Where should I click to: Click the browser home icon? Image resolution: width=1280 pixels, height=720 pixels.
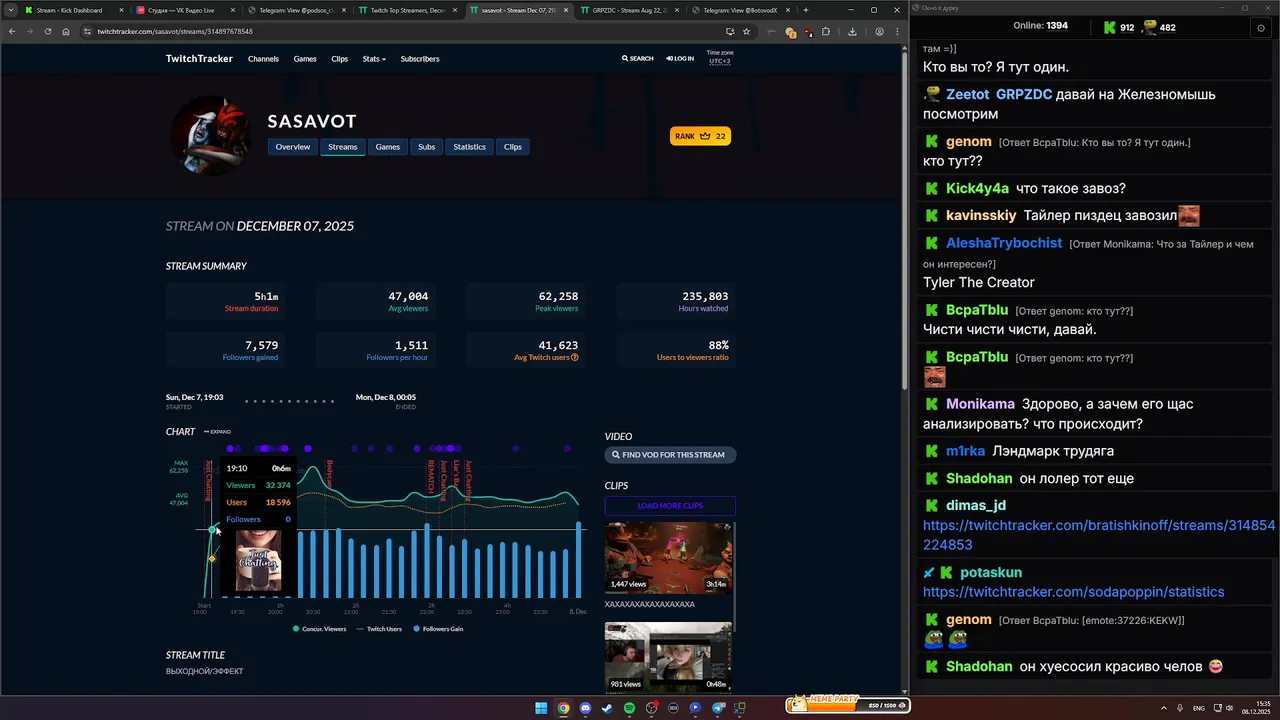65,31
